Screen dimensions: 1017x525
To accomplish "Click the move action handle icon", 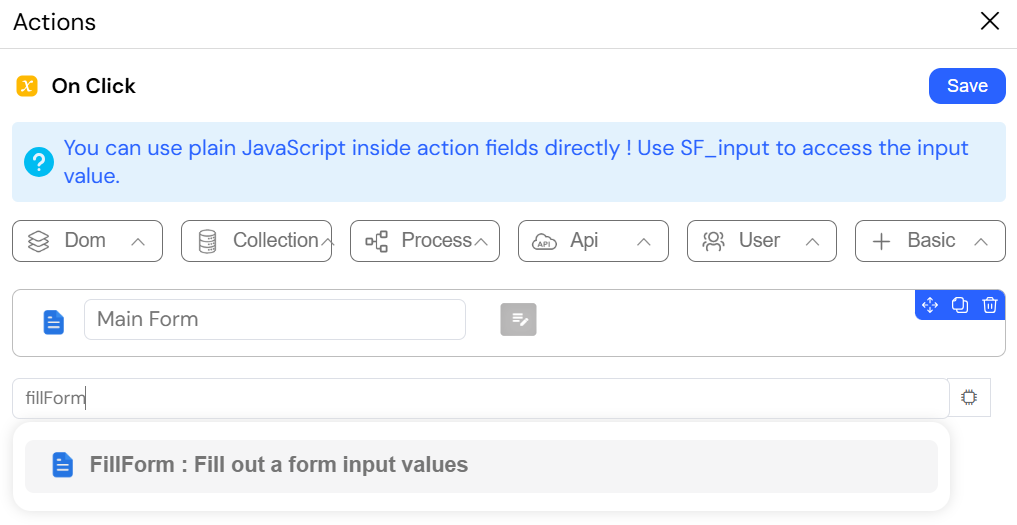I will click(x=930, y=305).
